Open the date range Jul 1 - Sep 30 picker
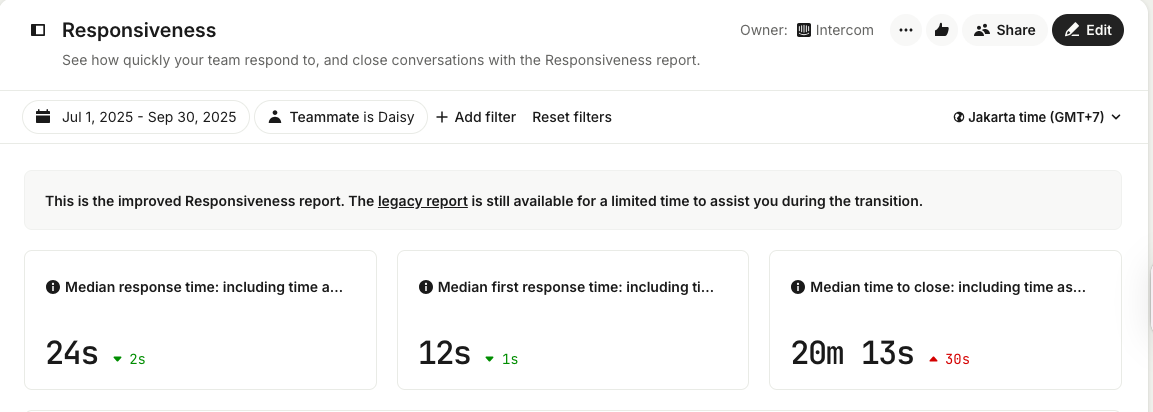Image resolution: width=1153 pixels, height=412 pixels. 136,117
